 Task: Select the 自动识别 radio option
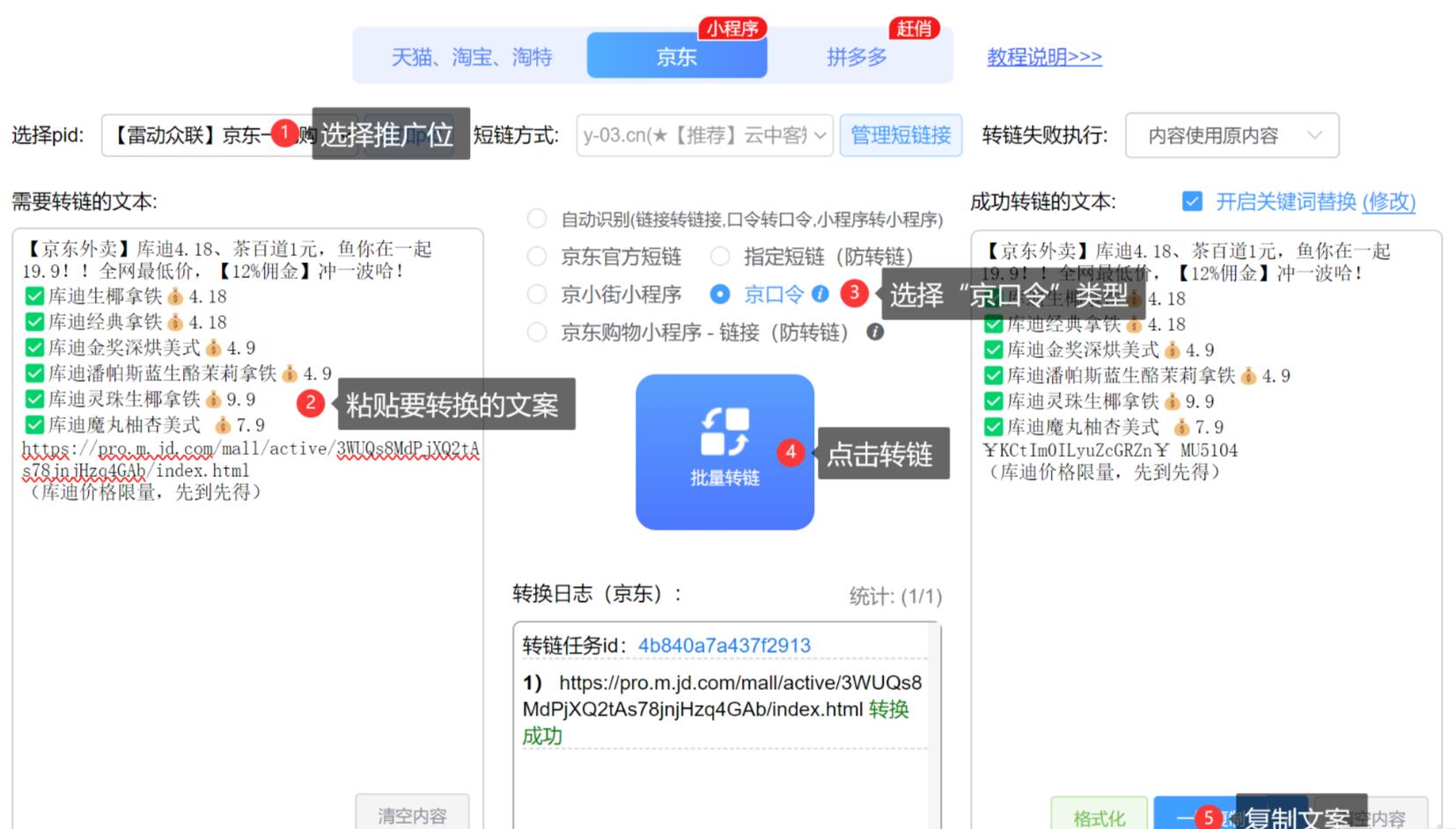point(536,219)
